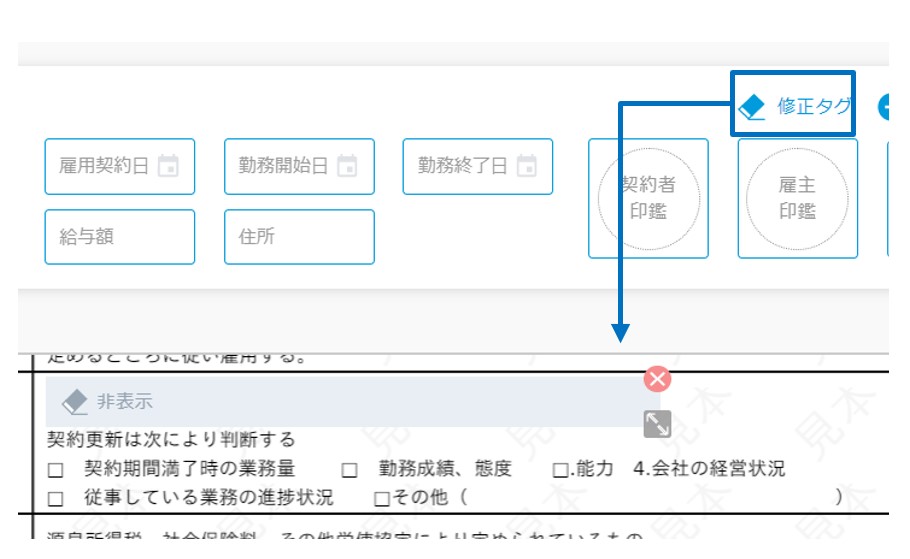
Task: Tick the 能力 checkbox
Action: (560, 470)
